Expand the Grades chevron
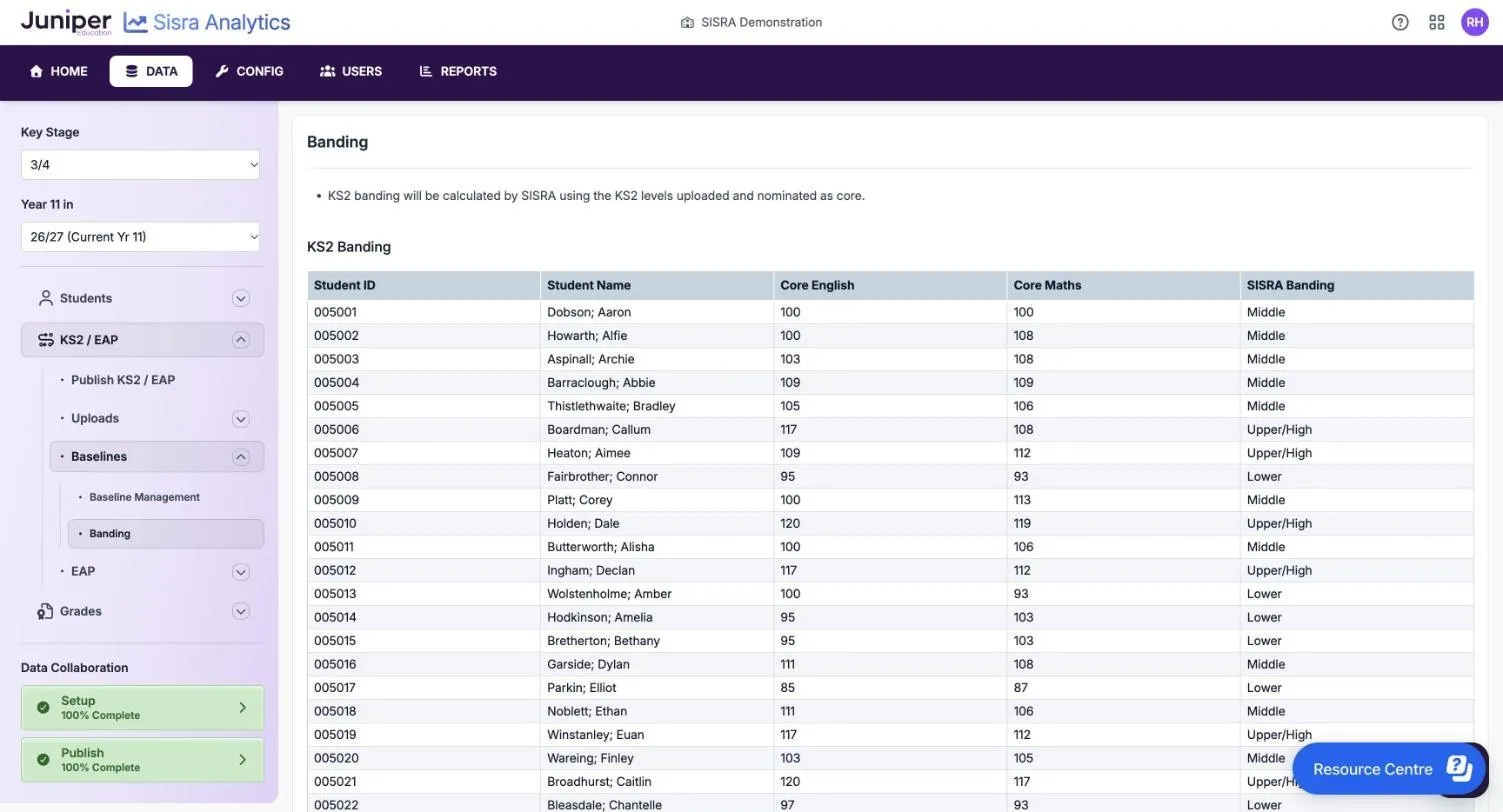 [240, 611]
